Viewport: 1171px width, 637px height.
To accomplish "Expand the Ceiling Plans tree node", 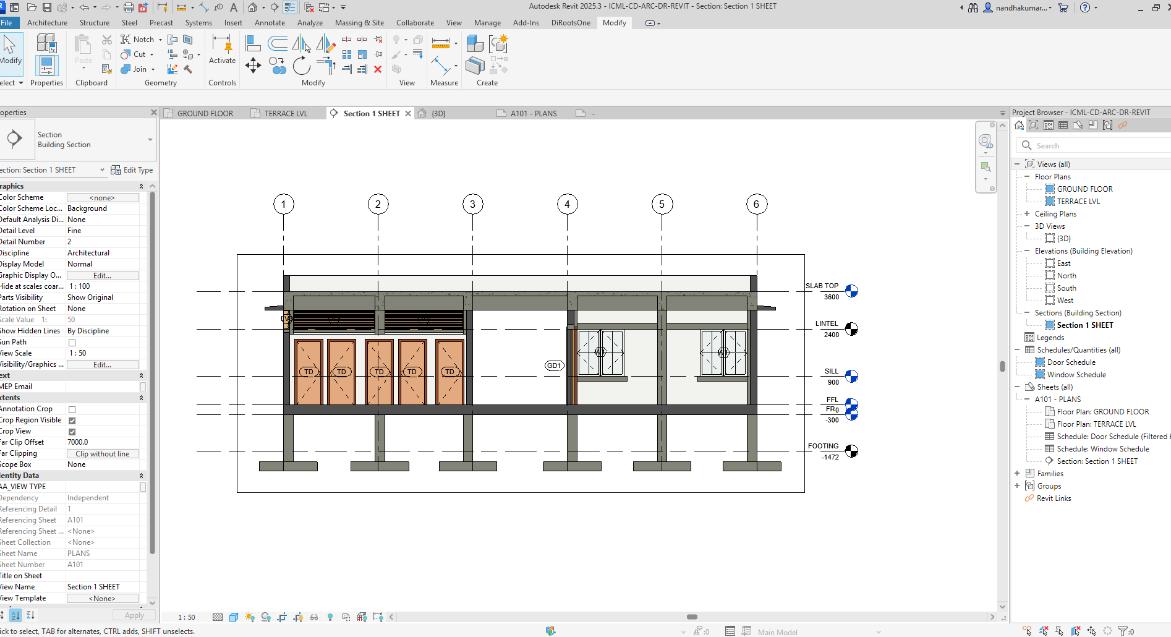I will (1026, 214).
